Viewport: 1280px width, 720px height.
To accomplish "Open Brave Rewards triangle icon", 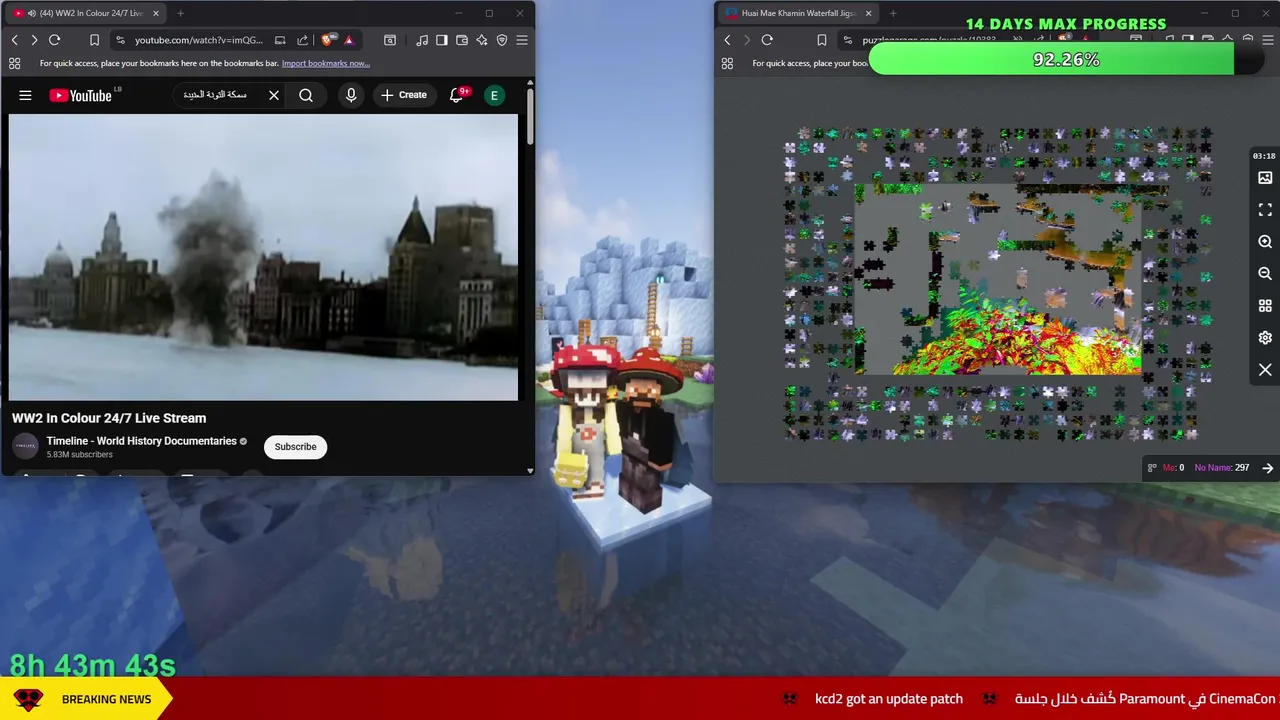I will 349,40.
